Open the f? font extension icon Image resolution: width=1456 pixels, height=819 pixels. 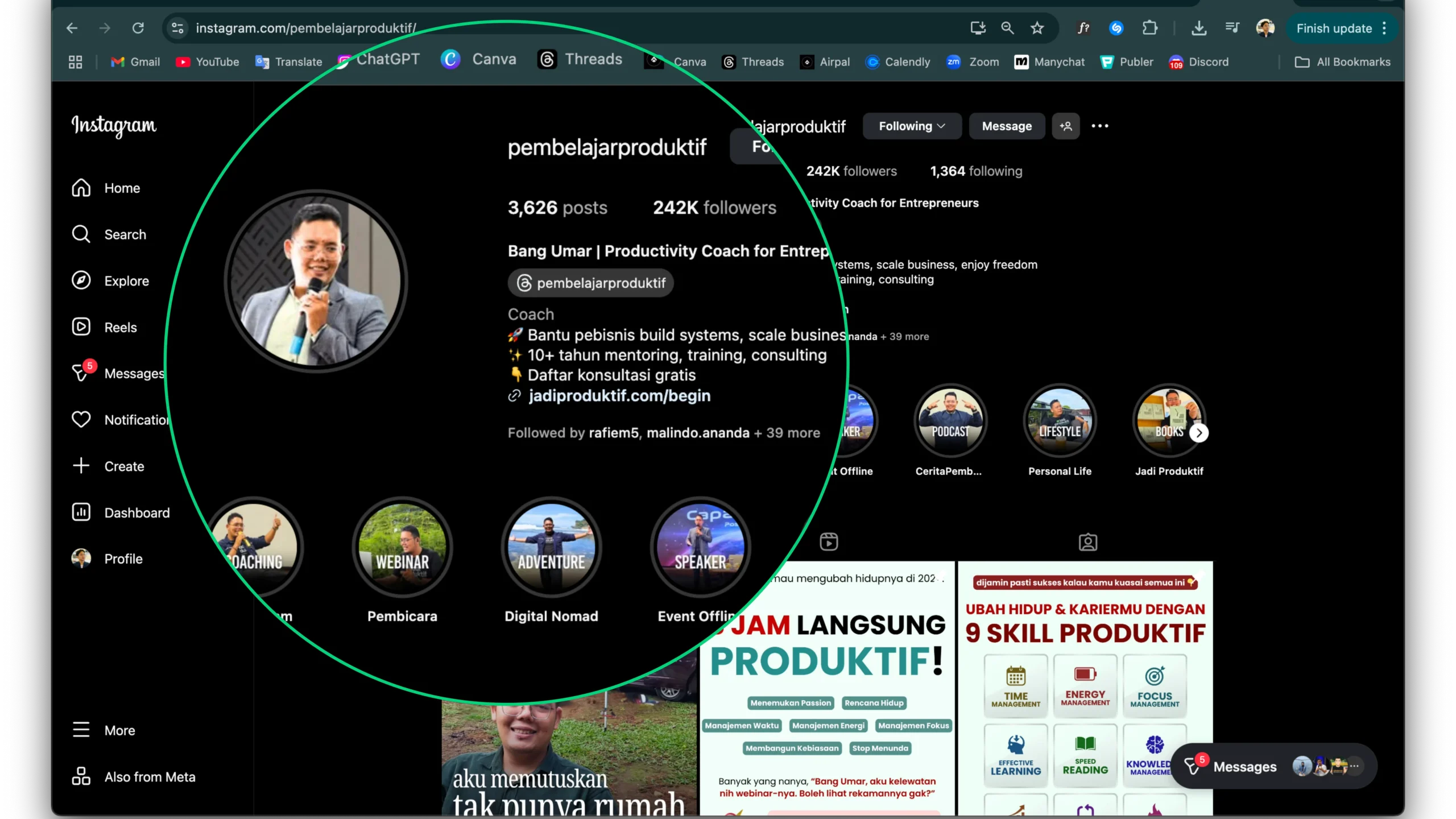(x=1083, y=28)
